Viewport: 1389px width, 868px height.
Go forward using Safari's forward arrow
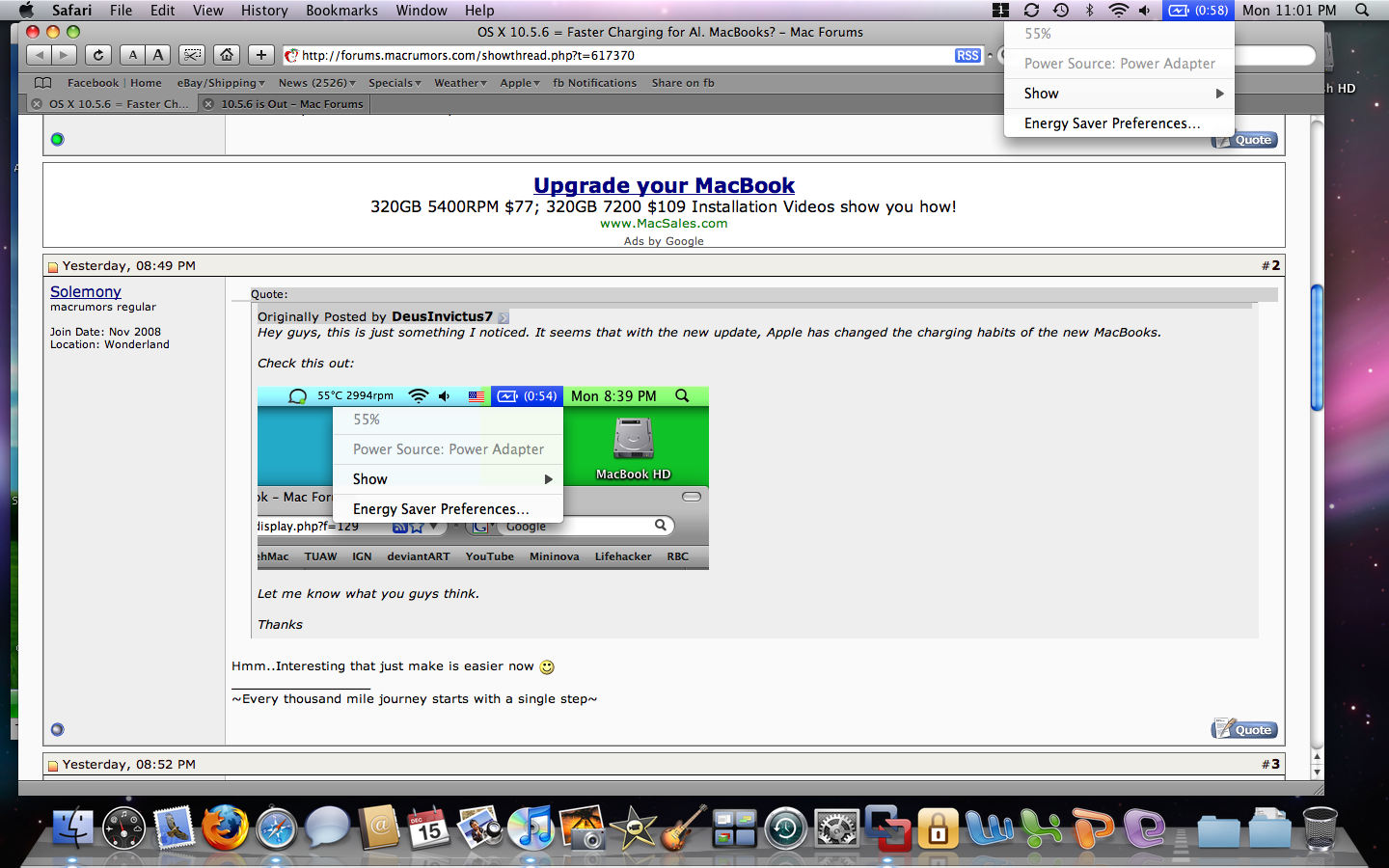coord(64,55)
